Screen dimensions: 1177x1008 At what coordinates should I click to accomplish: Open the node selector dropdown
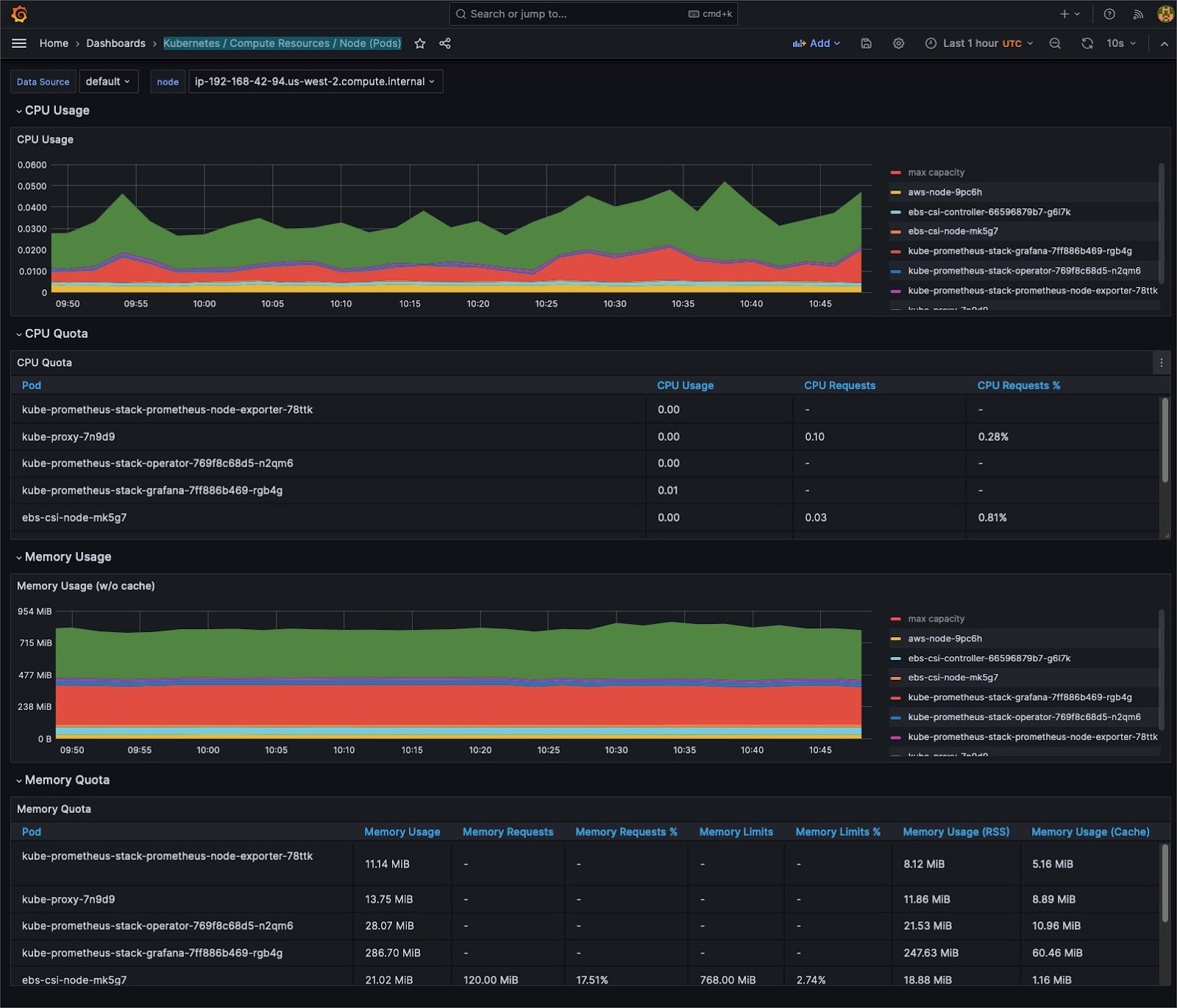pyautogui.click(x=316, y=82)
